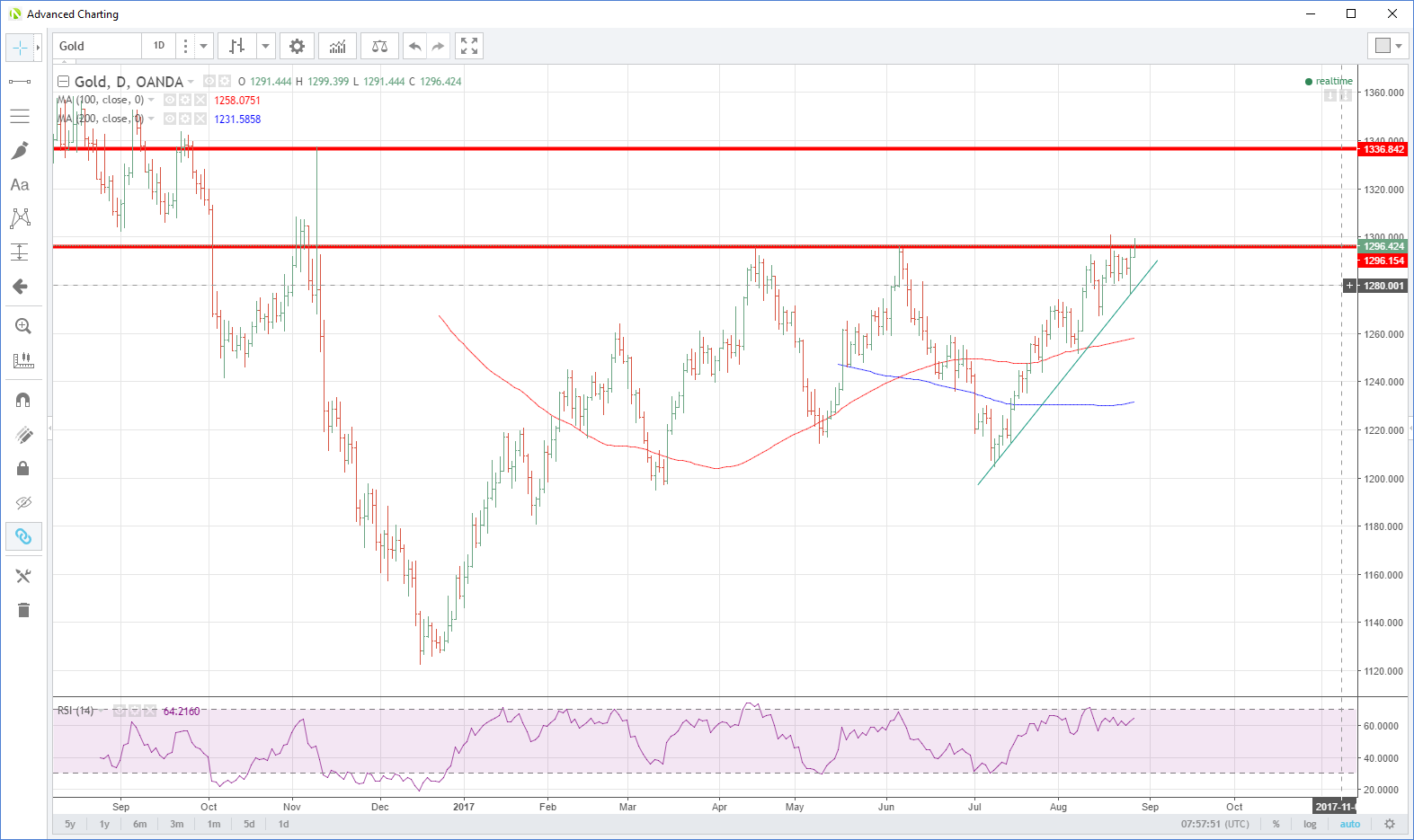The height and width of the screenshot is (840, 1414).
Task: Select the Aa text annotation tool
Action: point(20,184)
